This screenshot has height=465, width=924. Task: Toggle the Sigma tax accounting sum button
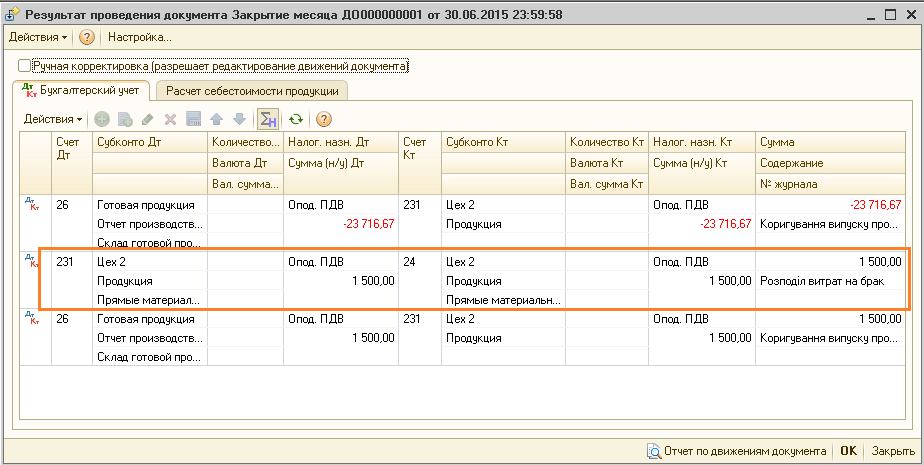point(268,120)
